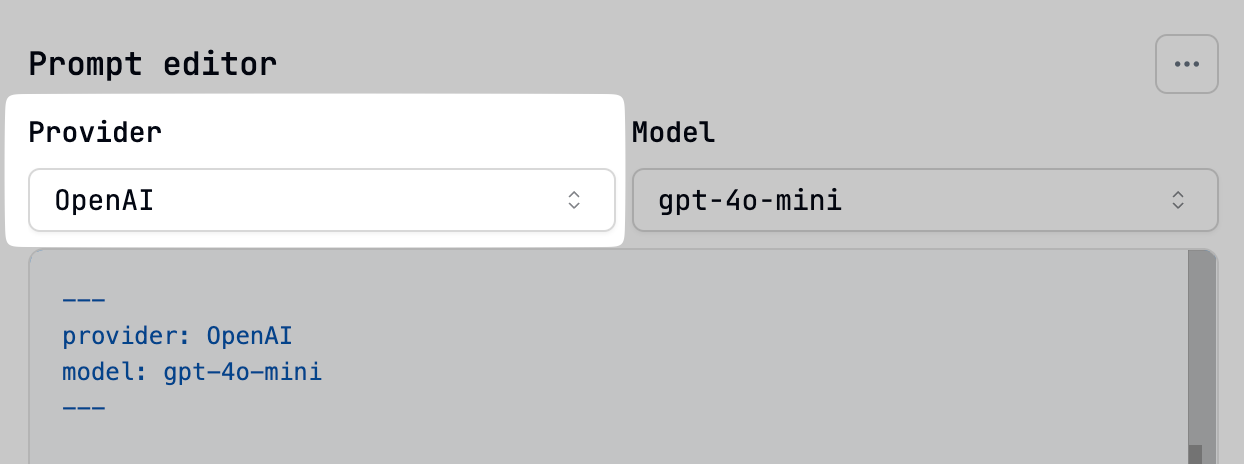Viewport: 1244px width, 464px height.
Task: Place cursor on 'model: gpt-4o-mini' line
Action: 192,372
